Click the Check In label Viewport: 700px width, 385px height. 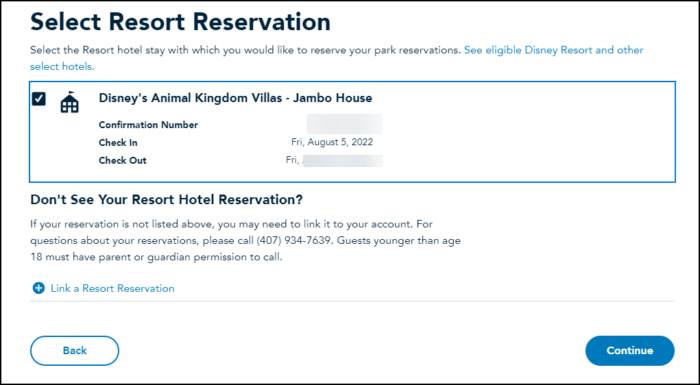tap(118, 143)
